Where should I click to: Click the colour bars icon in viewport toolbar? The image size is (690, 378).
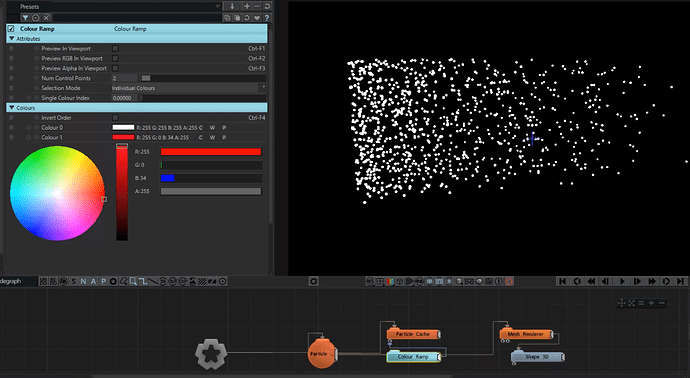(x=390, y=281)
